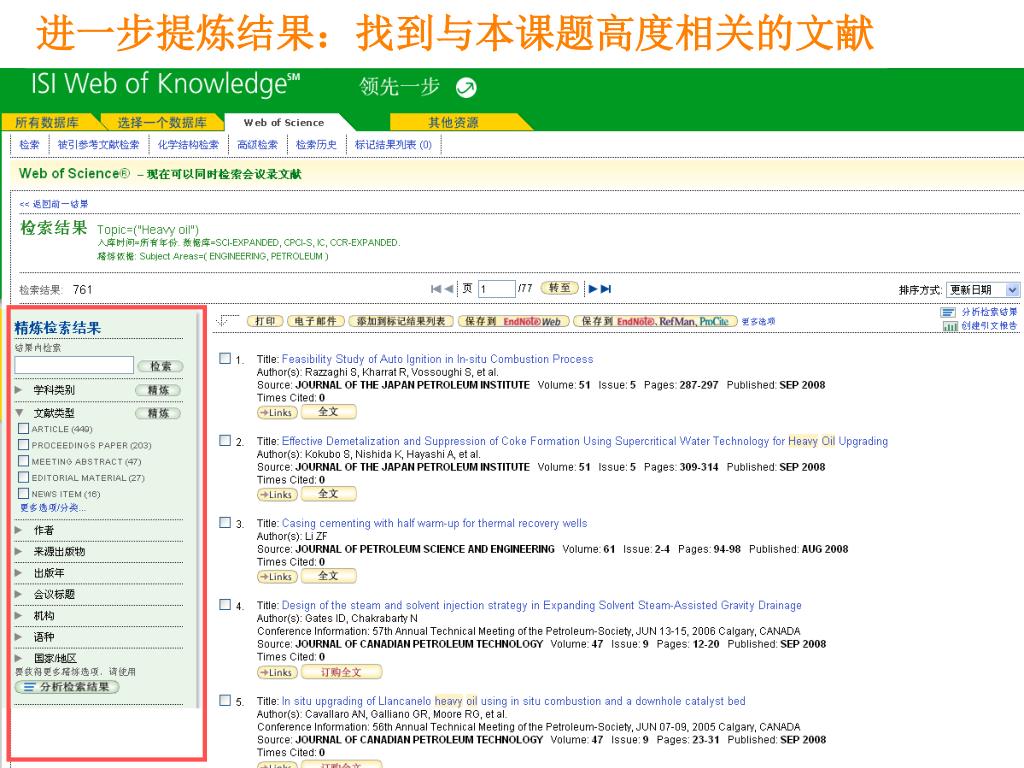The image size is (1024, 768).
Task: Jump to last results page arrow
Action: (605, 289)
